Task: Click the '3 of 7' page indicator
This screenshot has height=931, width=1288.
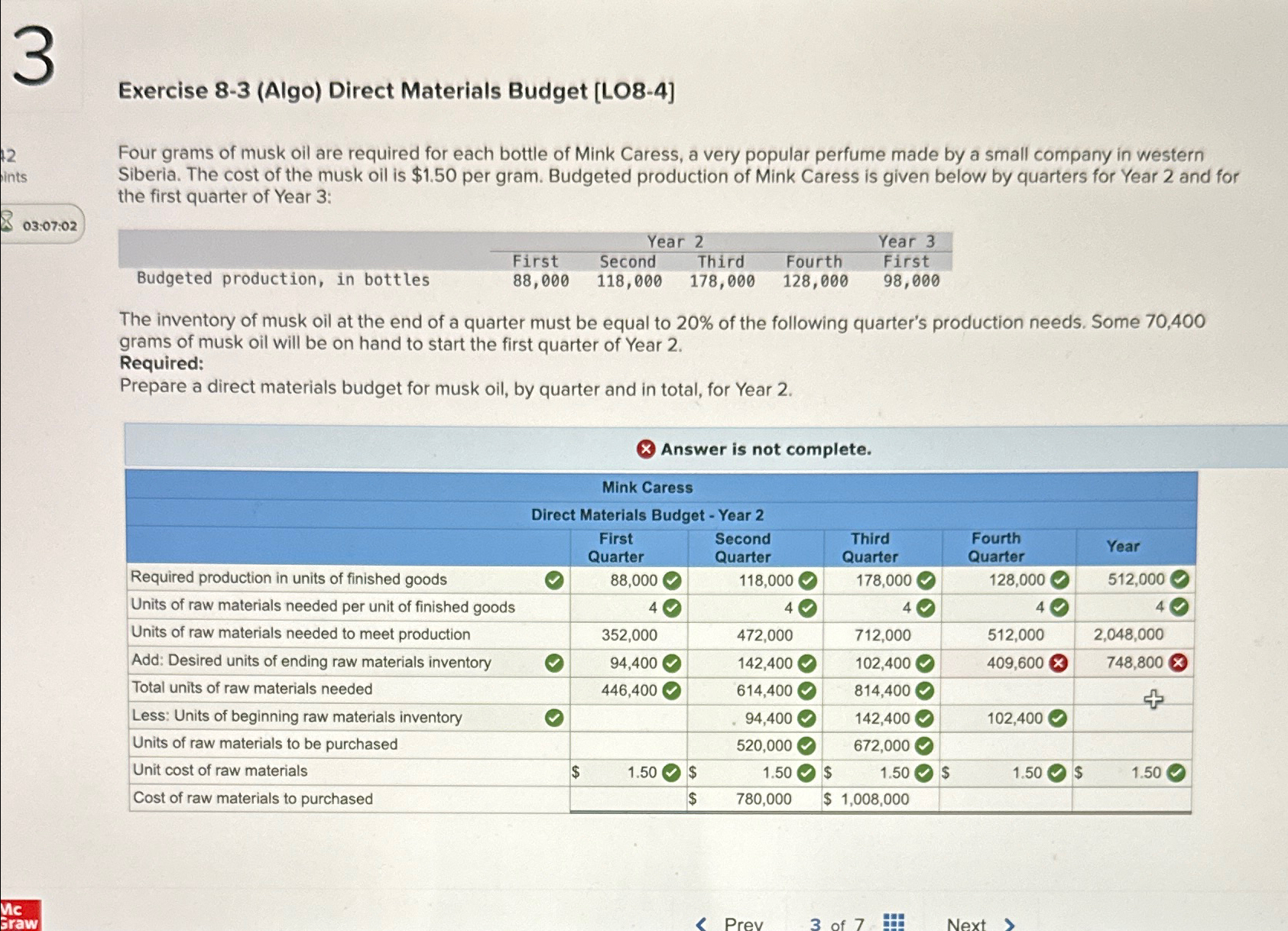Action: coord(837,923)
